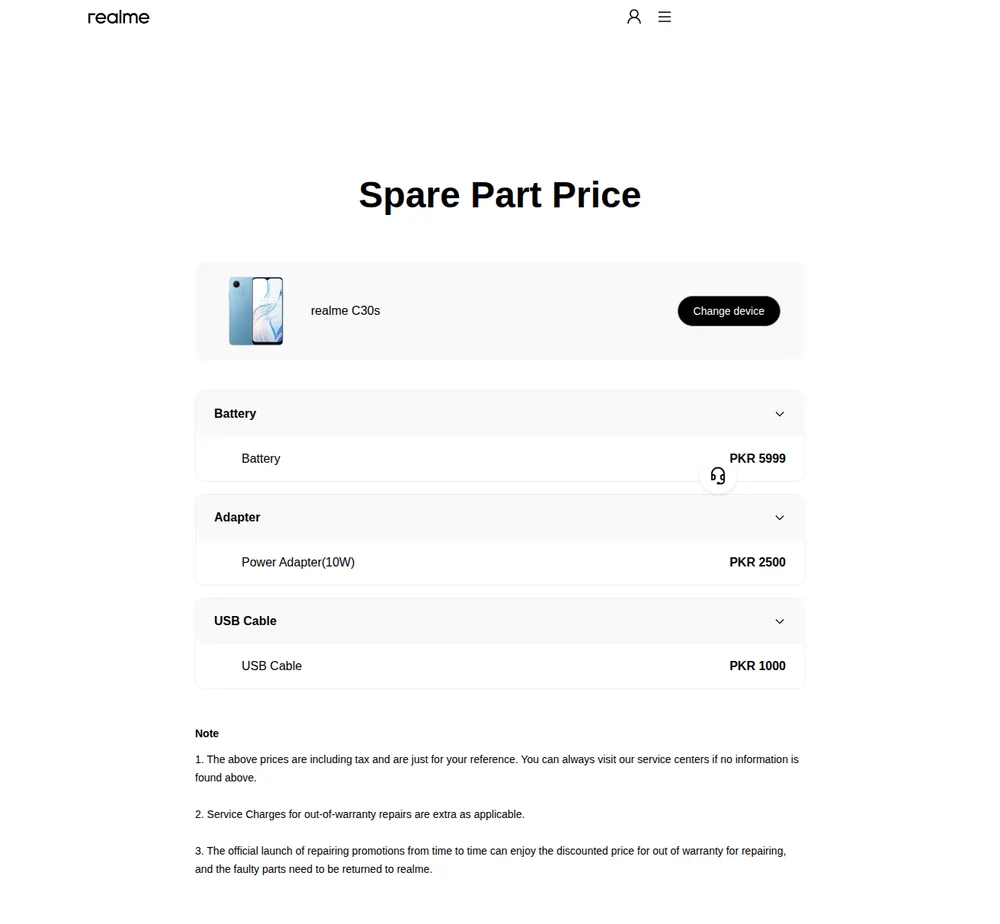This screenshot has height=924, width=1000.
Task: Click the USB Cable item row
Action: click(x=499, y=666)
